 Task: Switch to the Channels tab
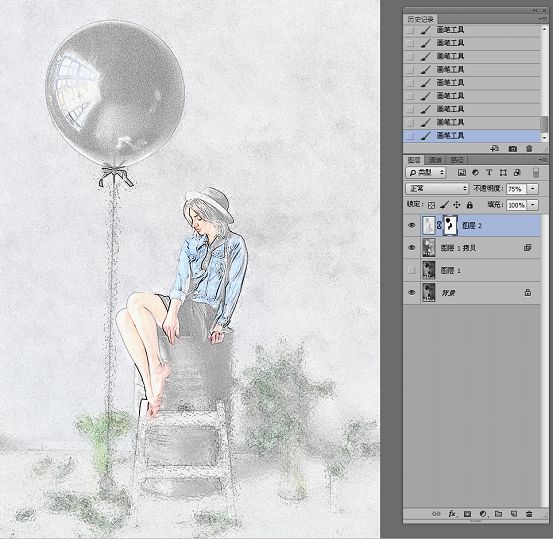point(435,160)
